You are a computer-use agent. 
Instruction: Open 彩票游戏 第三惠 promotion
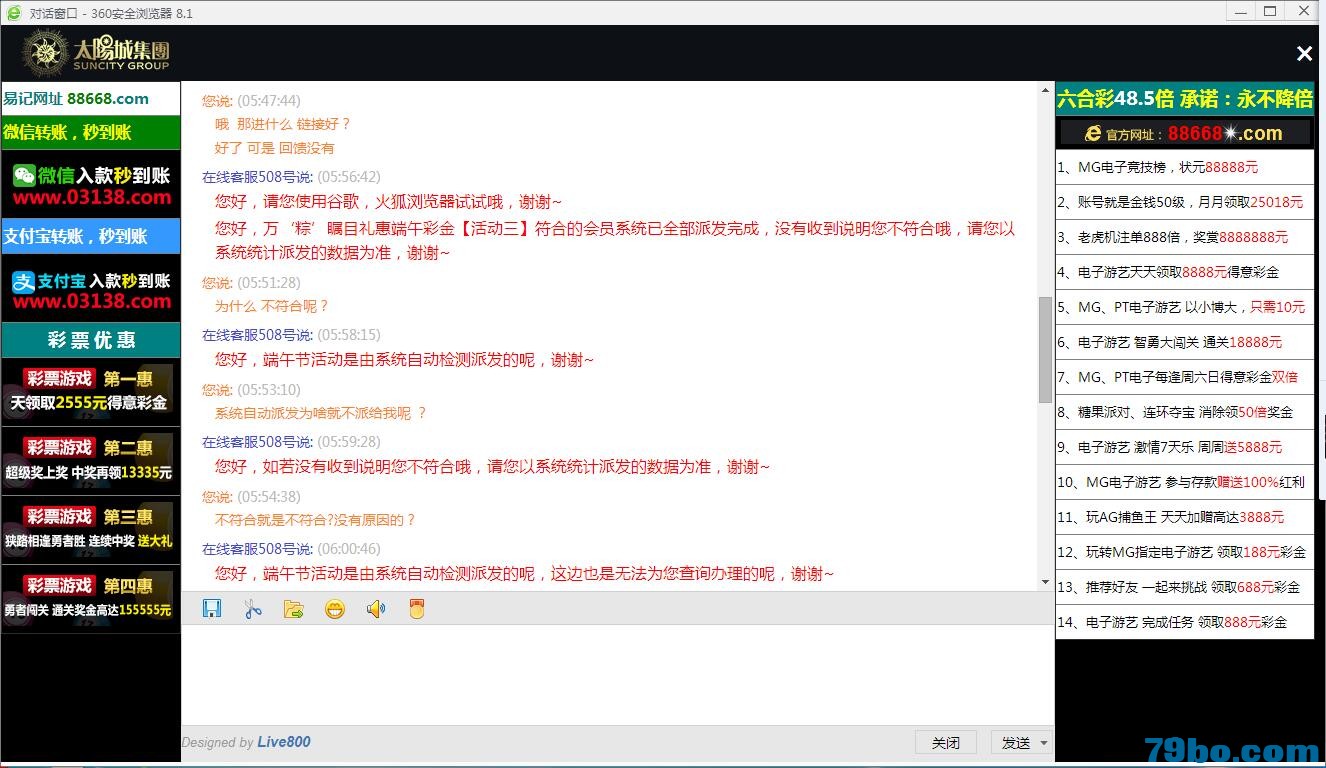90,530
